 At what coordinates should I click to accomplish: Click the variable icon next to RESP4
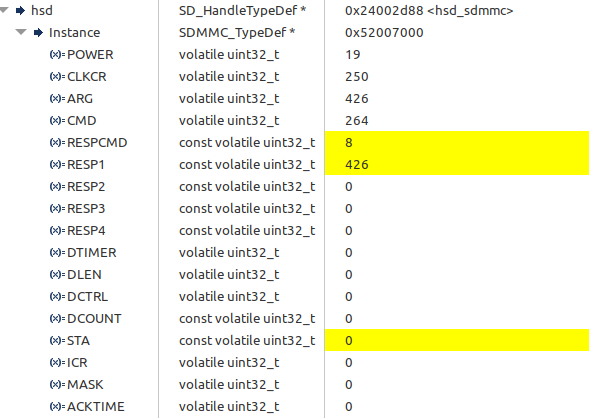pyautogui.click(x=57, y=231)
